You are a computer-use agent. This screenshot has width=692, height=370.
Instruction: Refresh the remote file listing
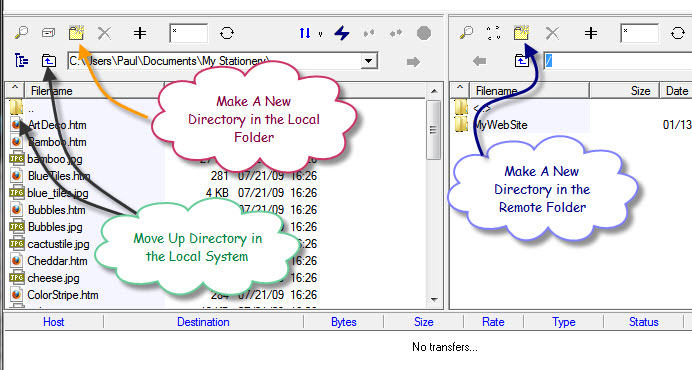[678, 33]
